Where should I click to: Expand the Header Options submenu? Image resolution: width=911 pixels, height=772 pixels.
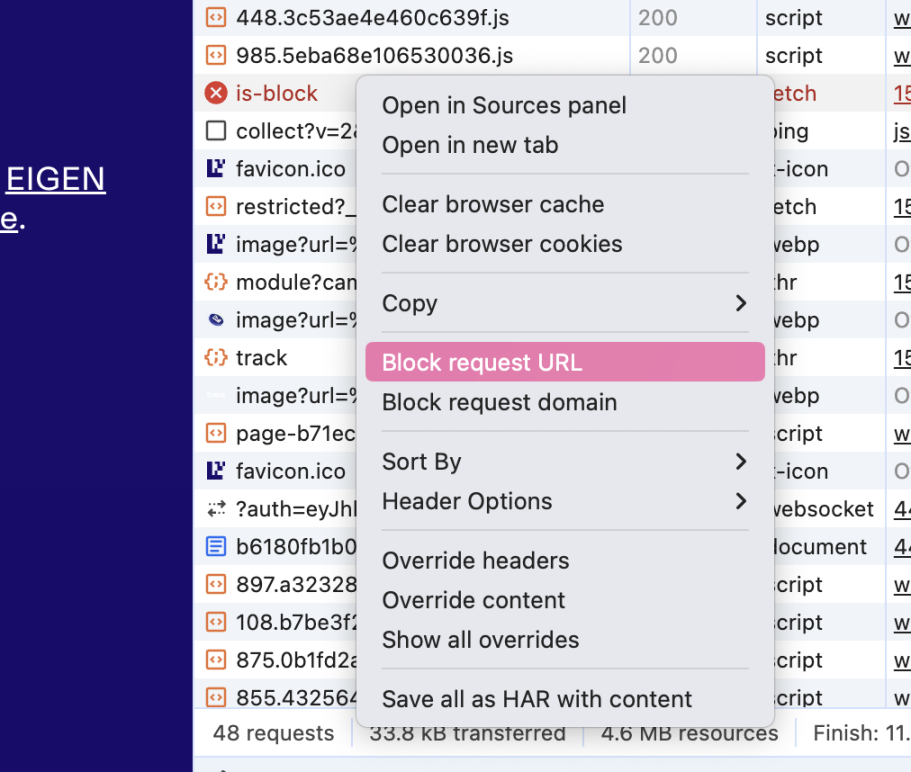740,501
